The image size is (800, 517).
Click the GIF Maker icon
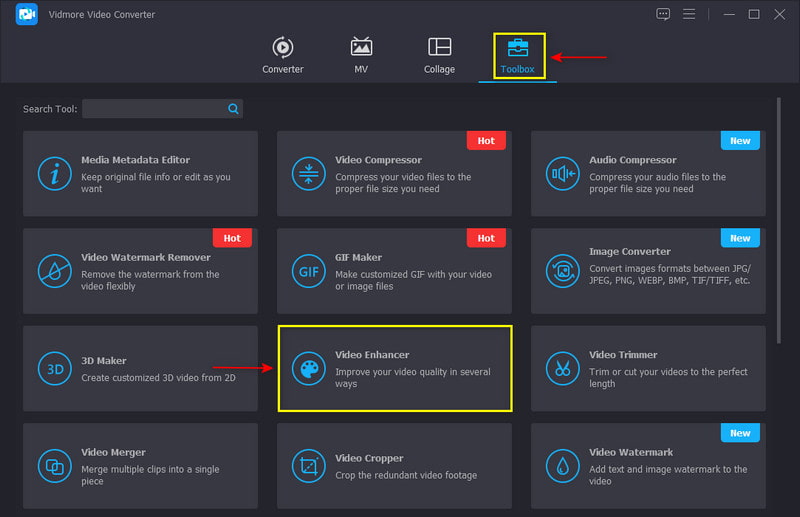(309, 271)
